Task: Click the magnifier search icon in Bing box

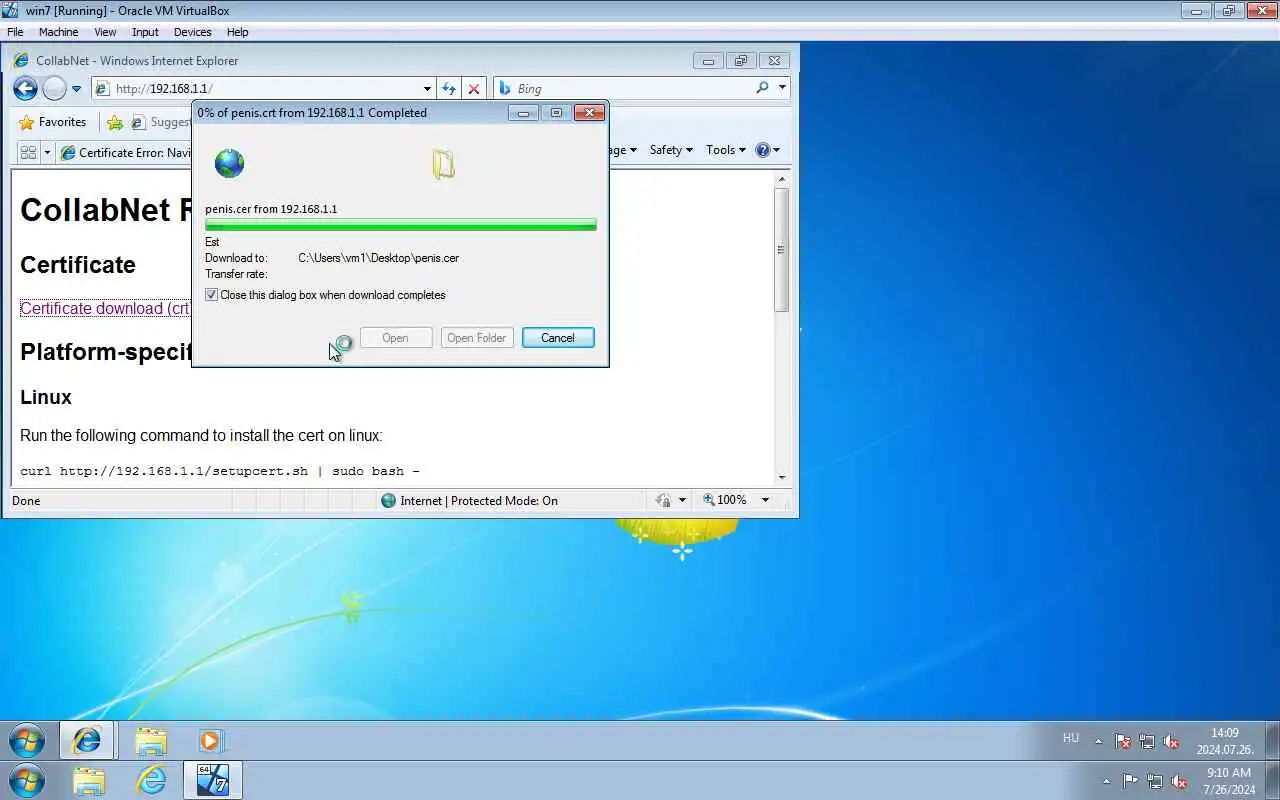Action: click(762, 88)
